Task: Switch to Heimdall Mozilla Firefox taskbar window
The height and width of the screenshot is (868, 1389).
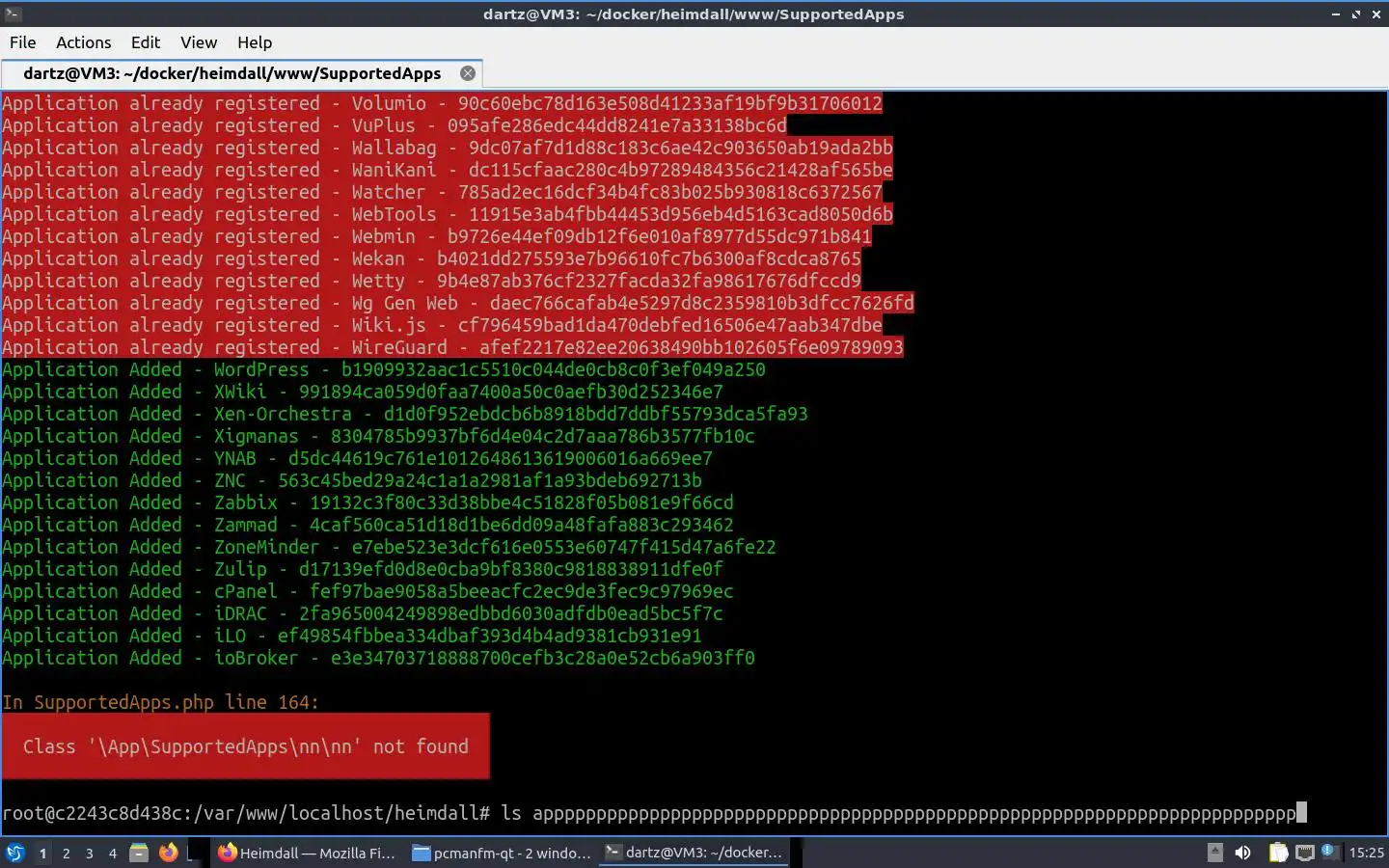Action: (308, 853)
